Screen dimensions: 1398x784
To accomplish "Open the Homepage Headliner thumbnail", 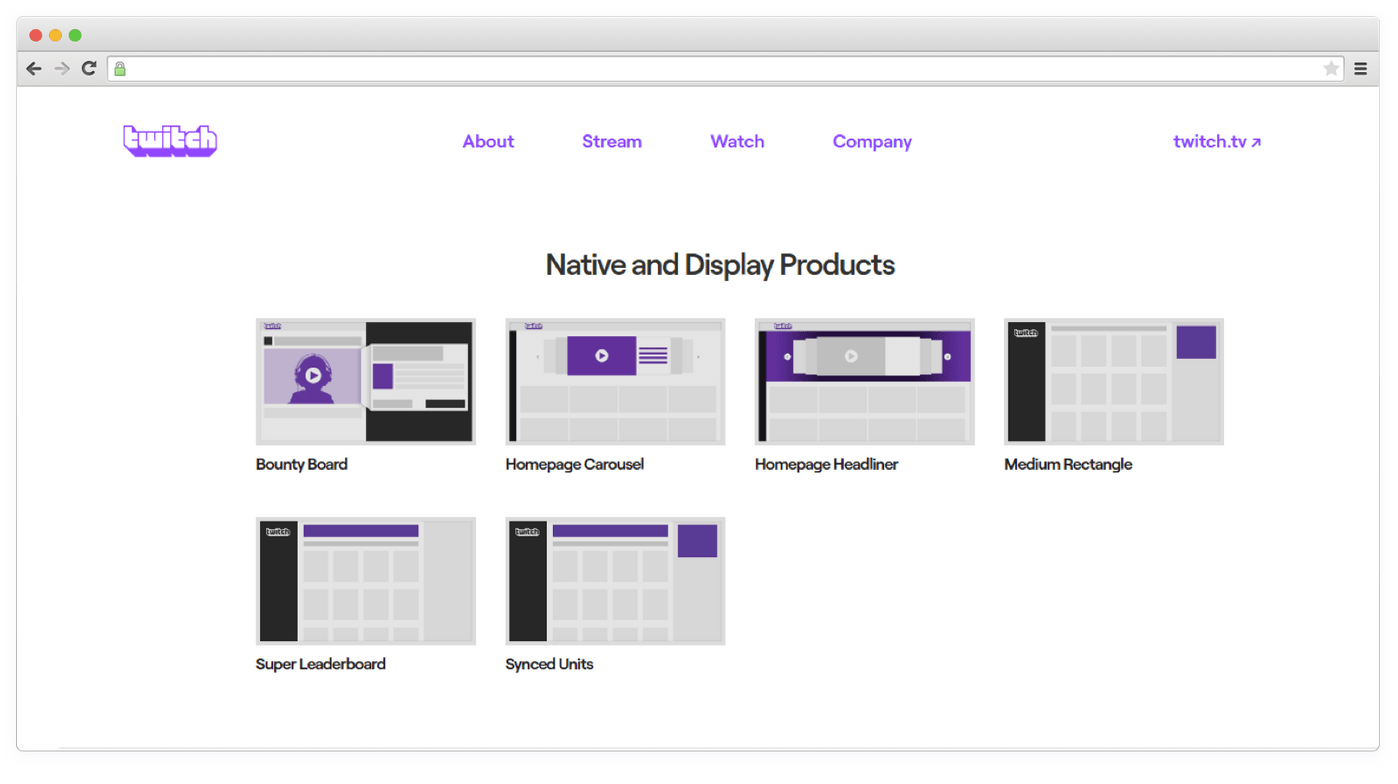I will tap(865, 382).
